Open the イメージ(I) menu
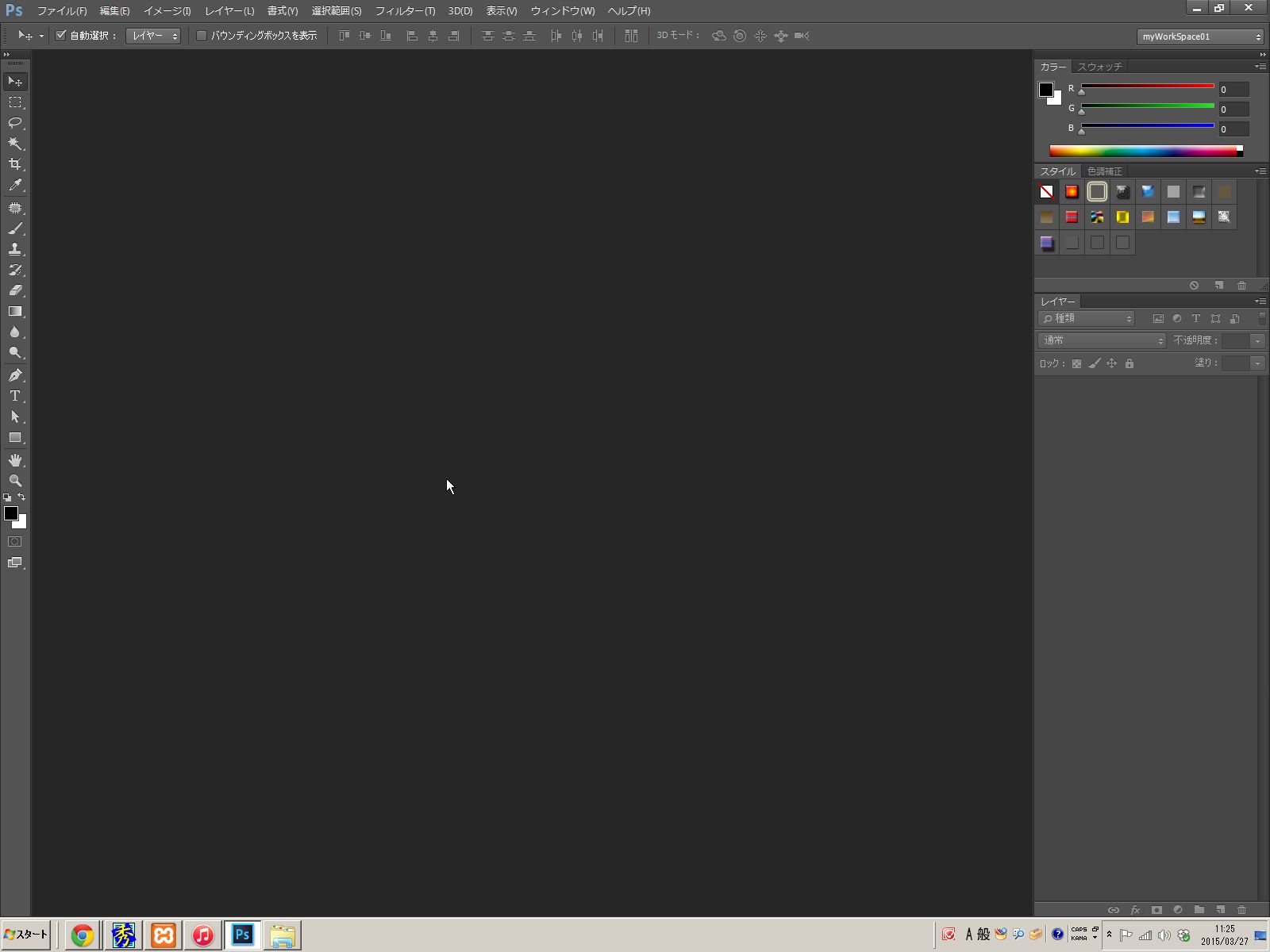 pos(167,11)
